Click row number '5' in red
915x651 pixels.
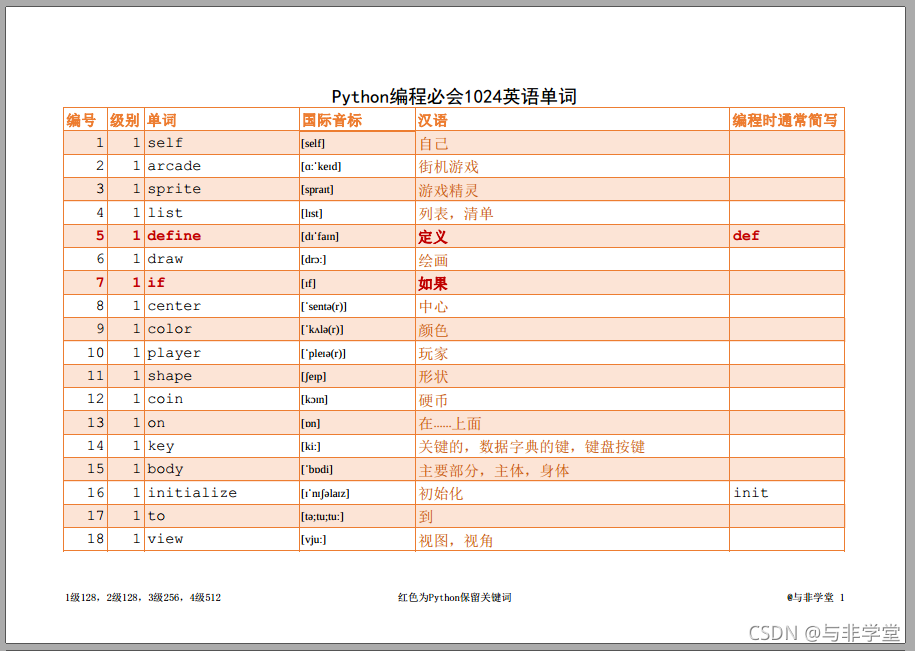[x=100, y=236]
